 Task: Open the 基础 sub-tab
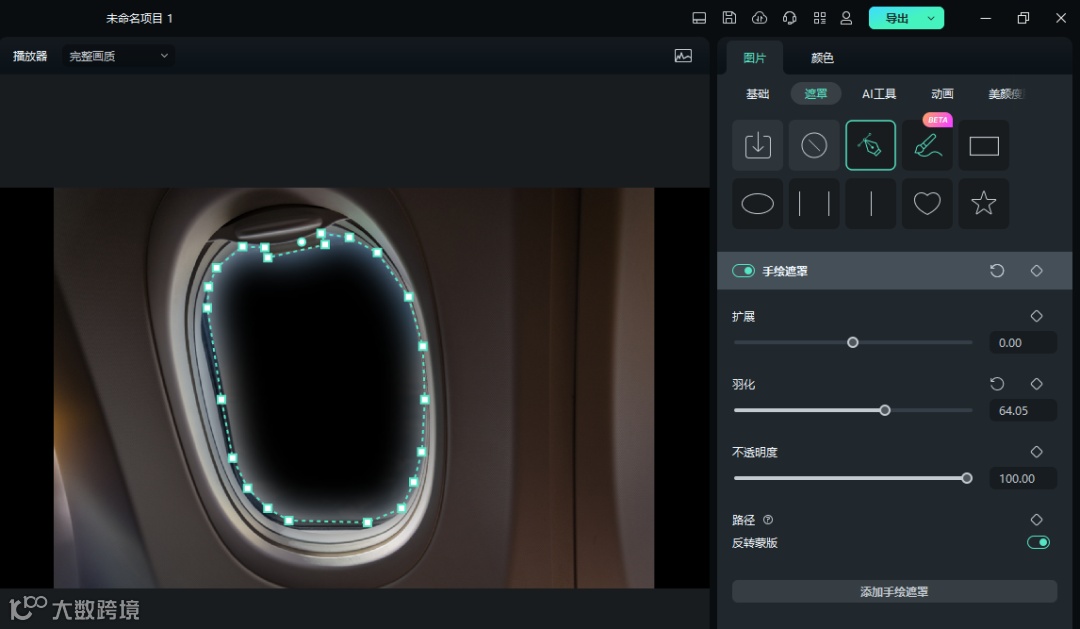pyautogui.click(x=757, y=94)
